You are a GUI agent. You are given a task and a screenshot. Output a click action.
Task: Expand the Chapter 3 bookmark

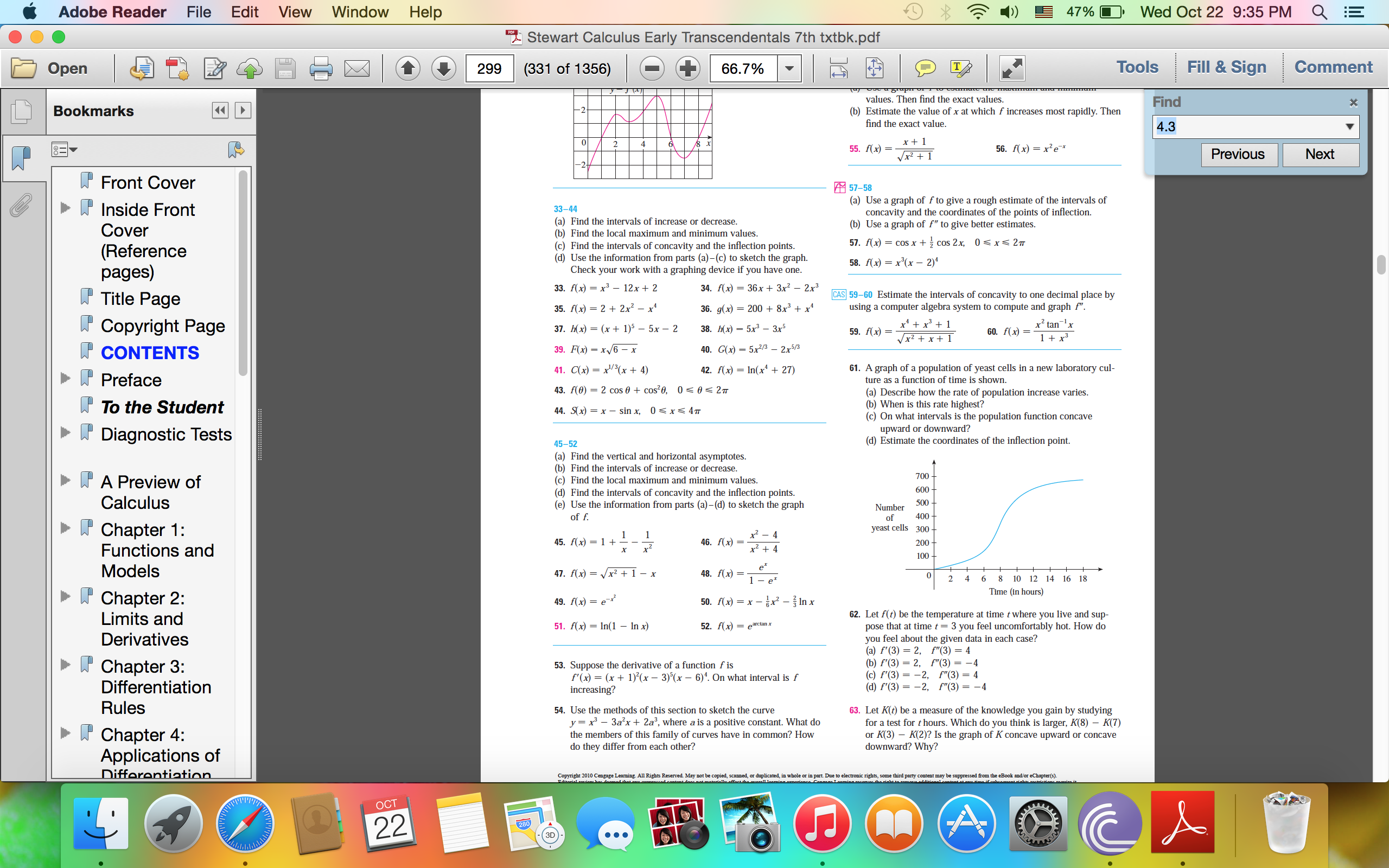pyautogui.click(x=66, y=665)
